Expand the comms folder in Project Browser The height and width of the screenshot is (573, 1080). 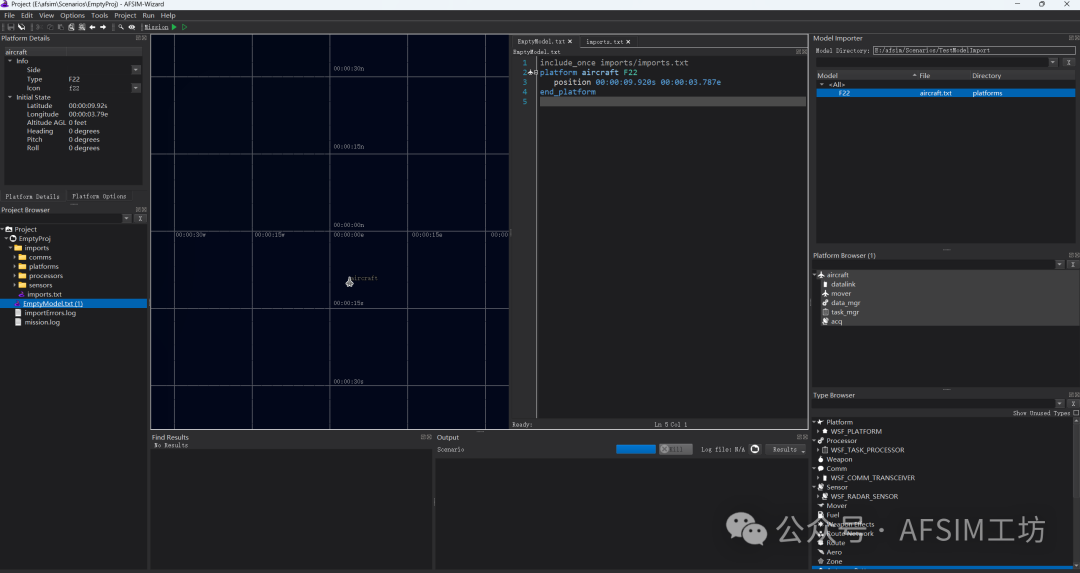click(x=14, y=257)
